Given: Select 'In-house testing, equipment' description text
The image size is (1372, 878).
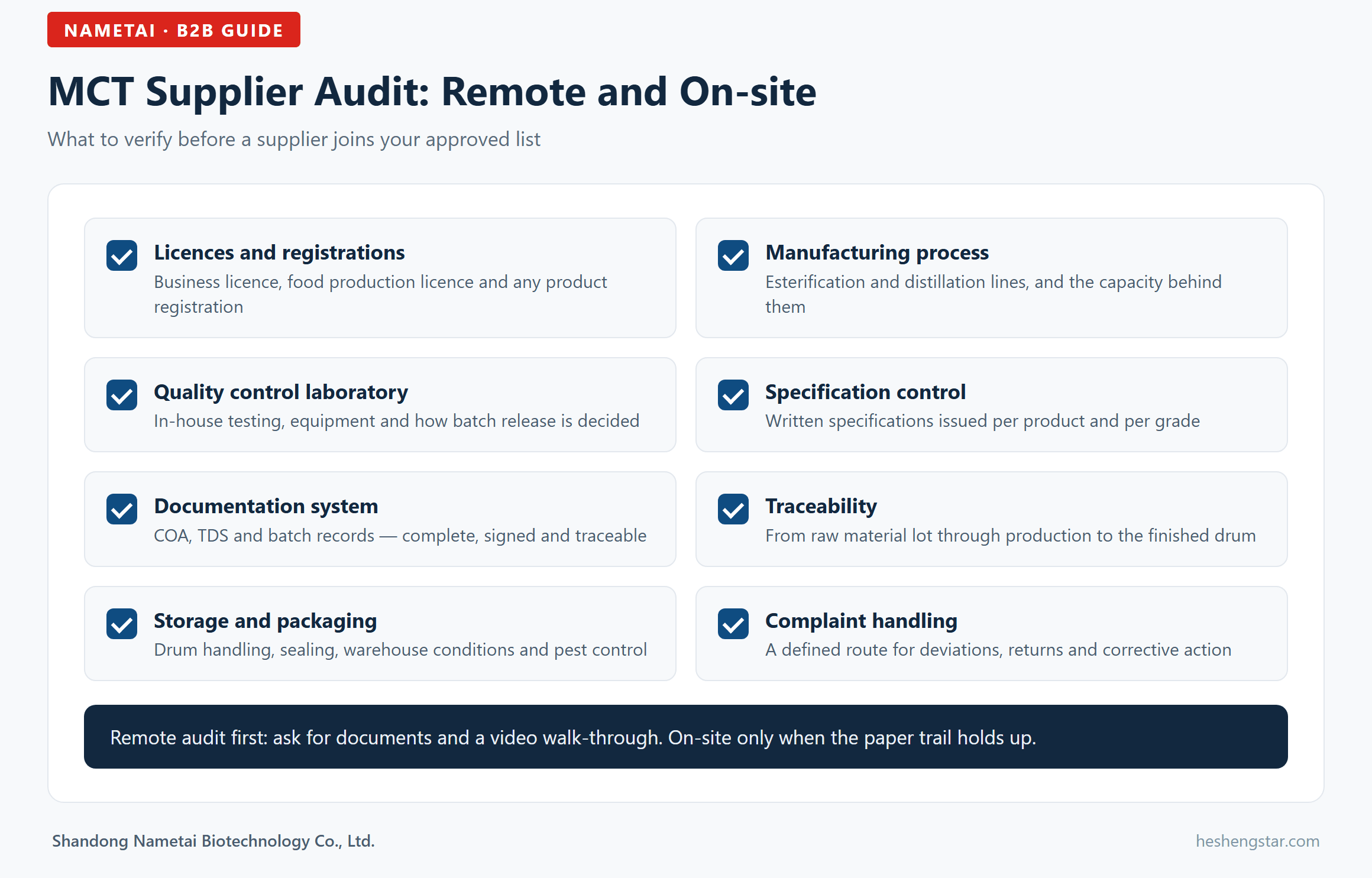Looking at the screenshot, I should pyautogui.click(x=397, y=421).
